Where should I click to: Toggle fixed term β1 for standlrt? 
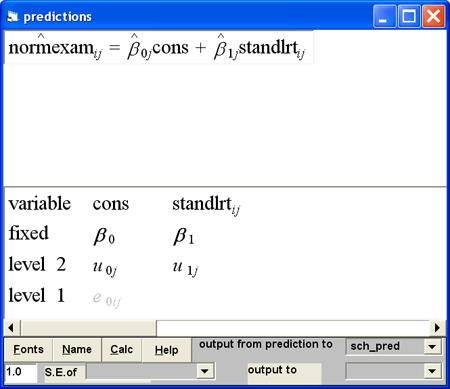point(183,236)
